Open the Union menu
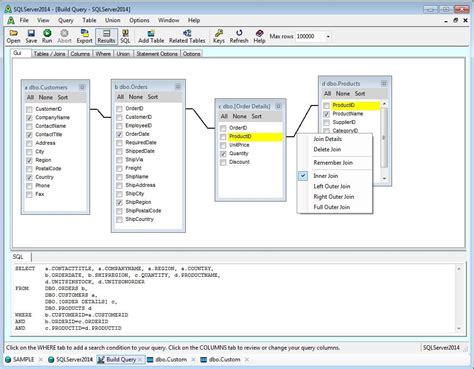The height and width of the screenshot is (369, 474). [113, 20]
